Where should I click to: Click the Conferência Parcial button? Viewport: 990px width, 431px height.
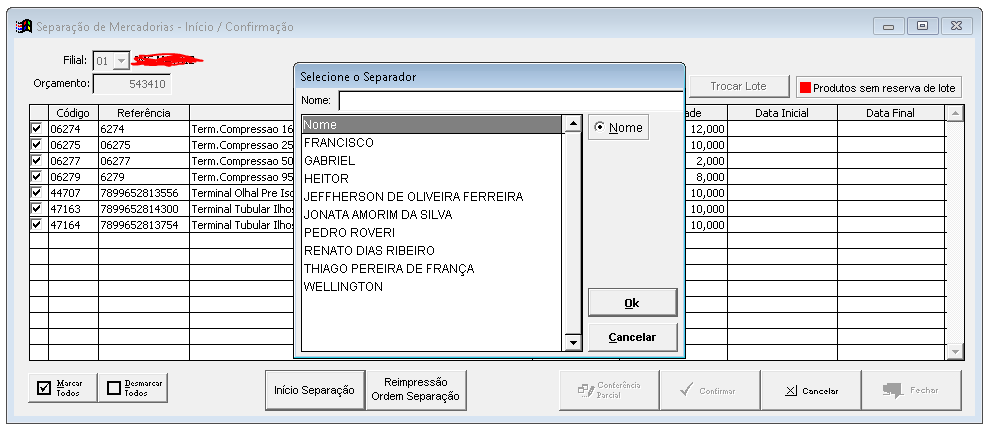click(x=608, y=390)
